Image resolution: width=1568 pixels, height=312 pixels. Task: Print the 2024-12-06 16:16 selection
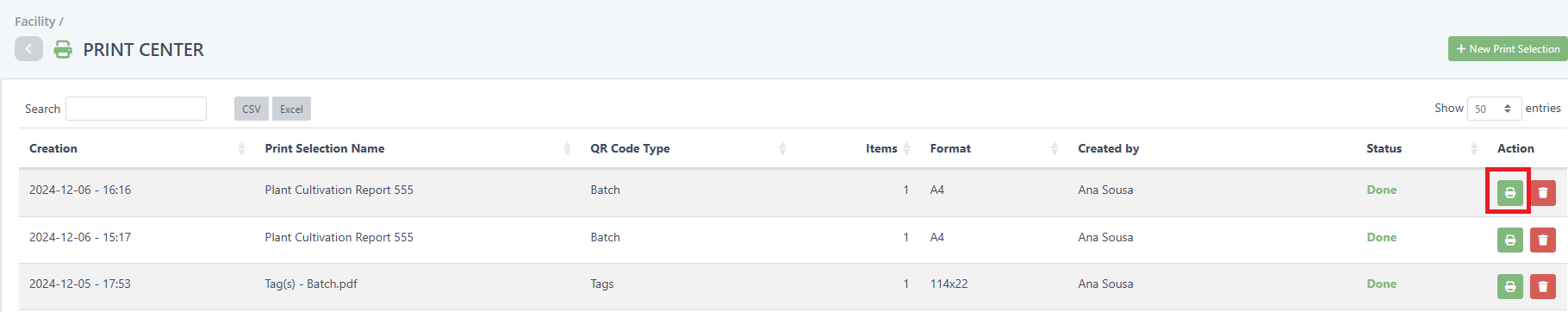(1509, 193)
